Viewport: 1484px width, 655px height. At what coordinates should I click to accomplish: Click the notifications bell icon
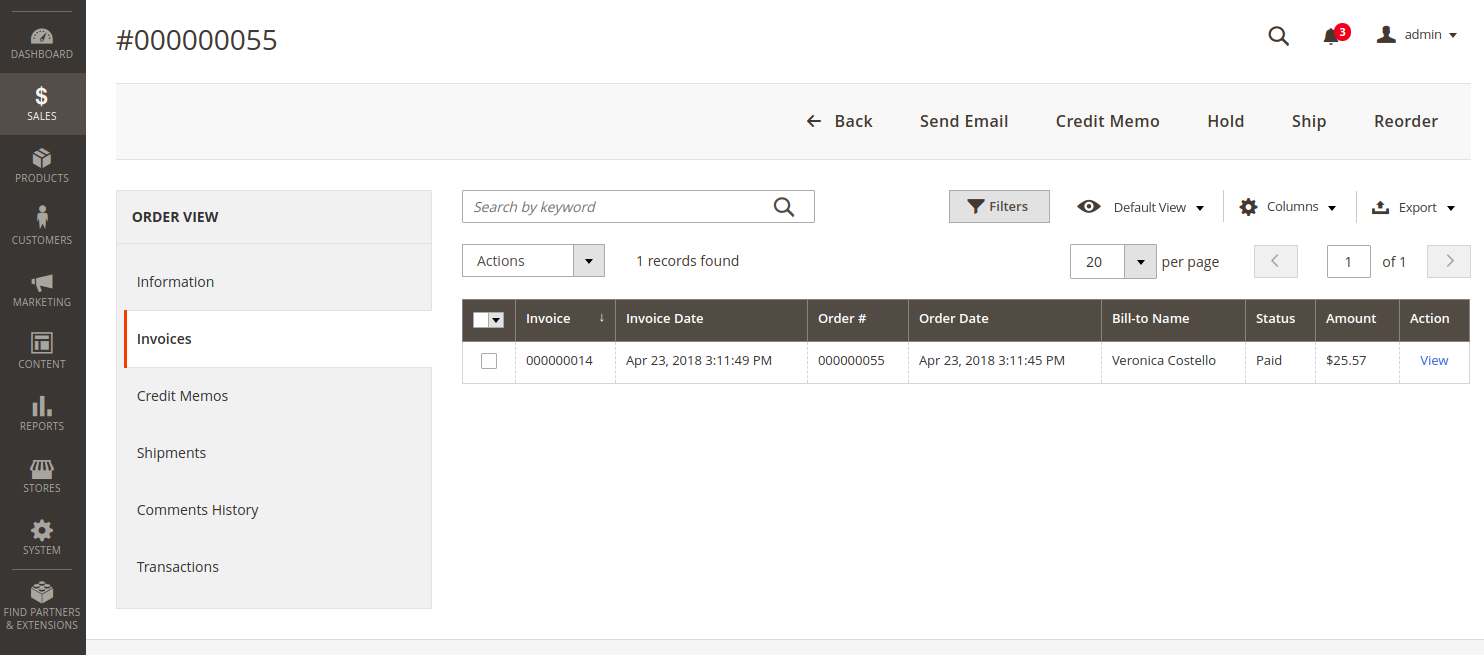pos(1330,37)
